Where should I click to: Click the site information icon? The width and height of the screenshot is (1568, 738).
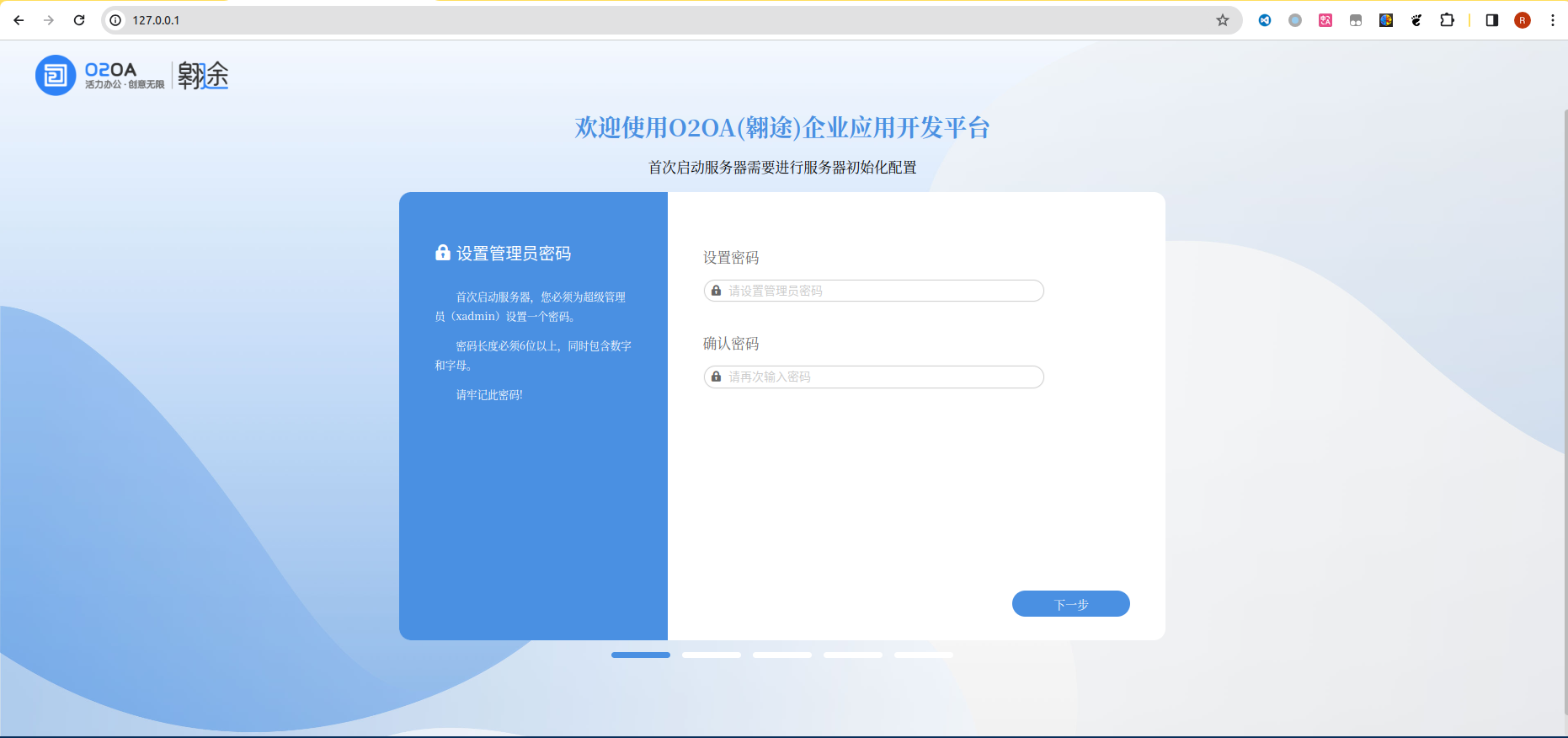tap(116, 20)
